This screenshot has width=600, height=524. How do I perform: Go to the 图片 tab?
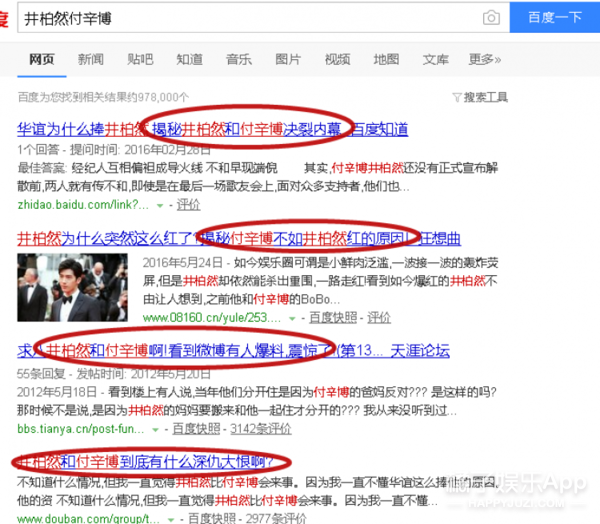pos(288,60)
